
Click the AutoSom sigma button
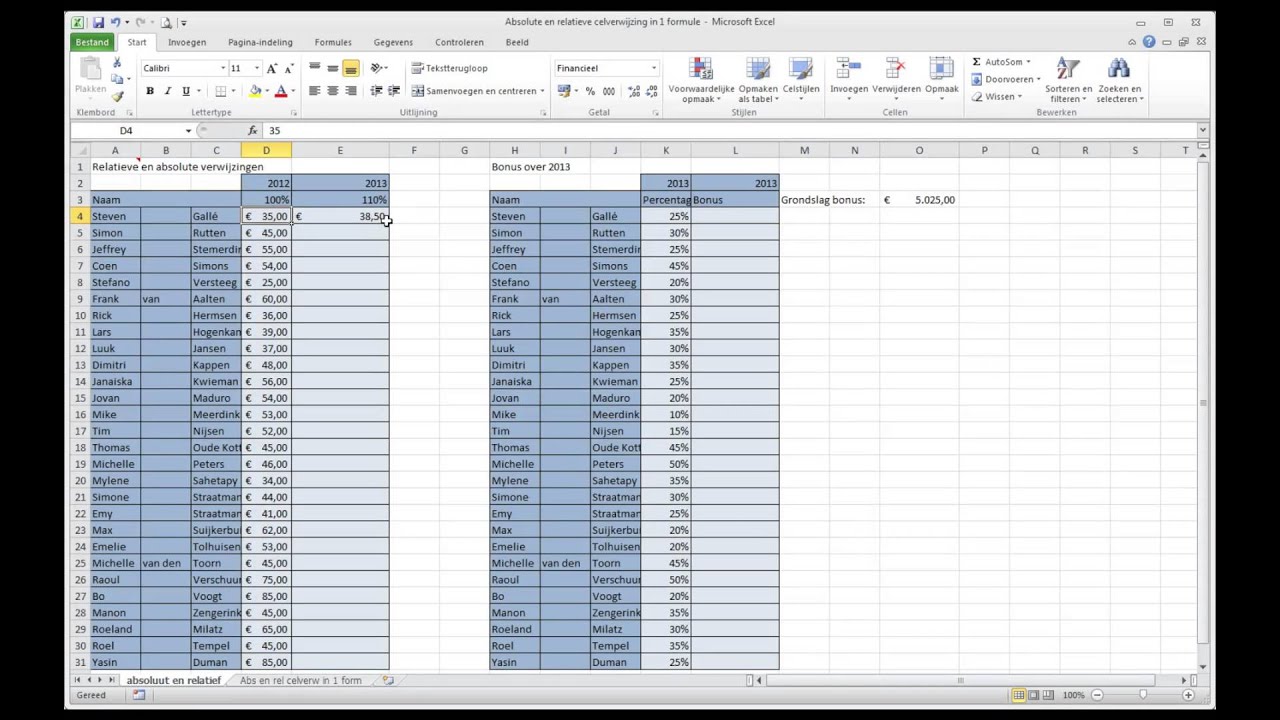[x=1000, y=62]
